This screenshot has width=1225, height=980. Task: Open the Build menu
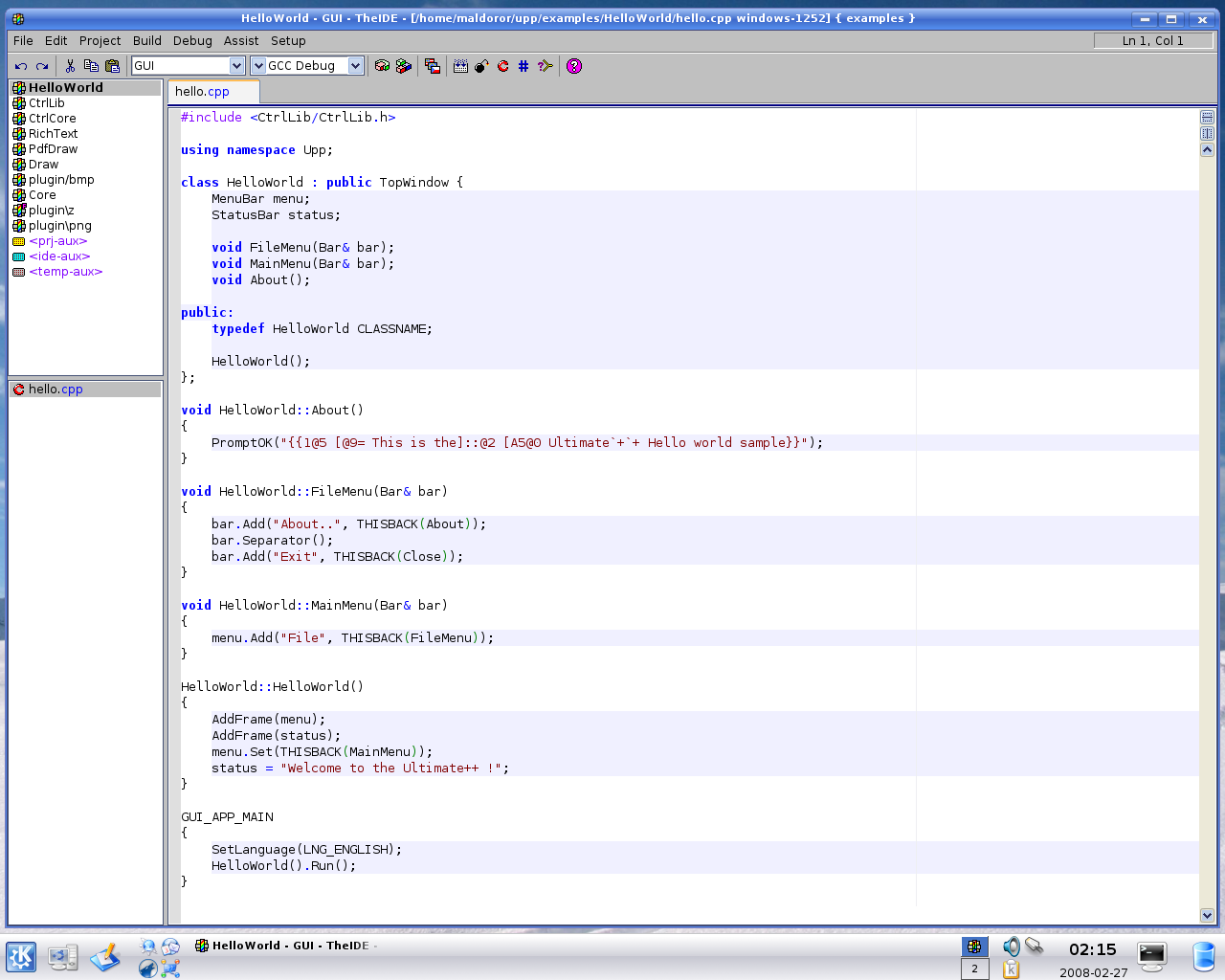coord(146,41)
